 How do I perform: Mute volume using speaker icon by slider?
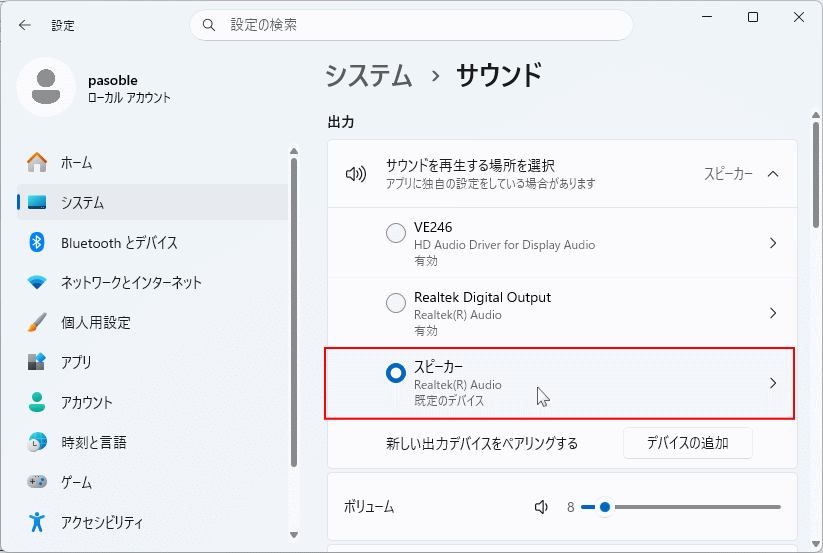[541, 507]
